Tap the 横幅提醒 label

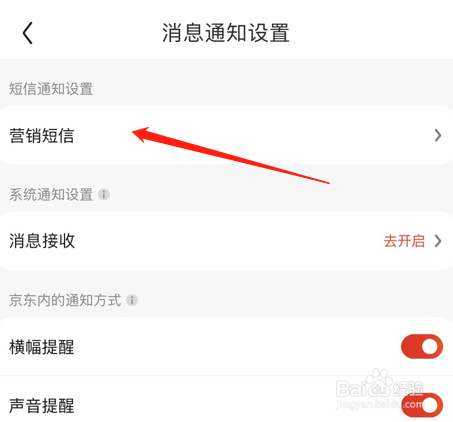tap(42, 347)
